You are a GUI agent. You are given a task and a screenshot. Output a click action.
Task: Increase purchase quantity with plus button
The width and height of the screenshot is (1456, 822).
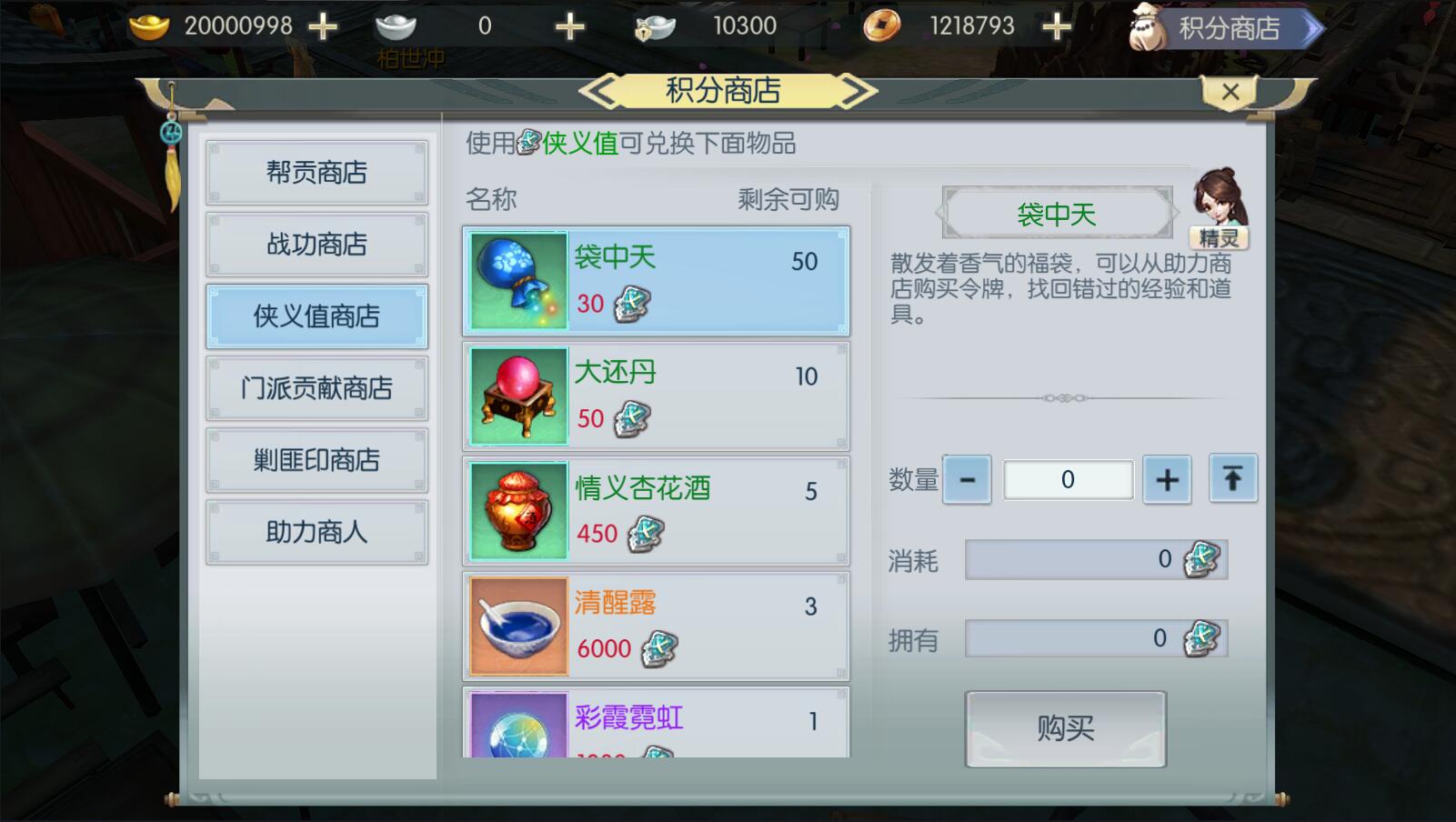(x=1167, y=479)
